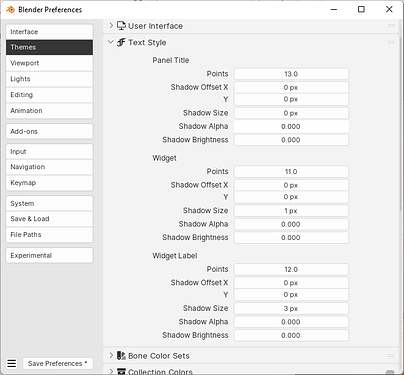Expand the Collection Colors panel

coord(111,371)
